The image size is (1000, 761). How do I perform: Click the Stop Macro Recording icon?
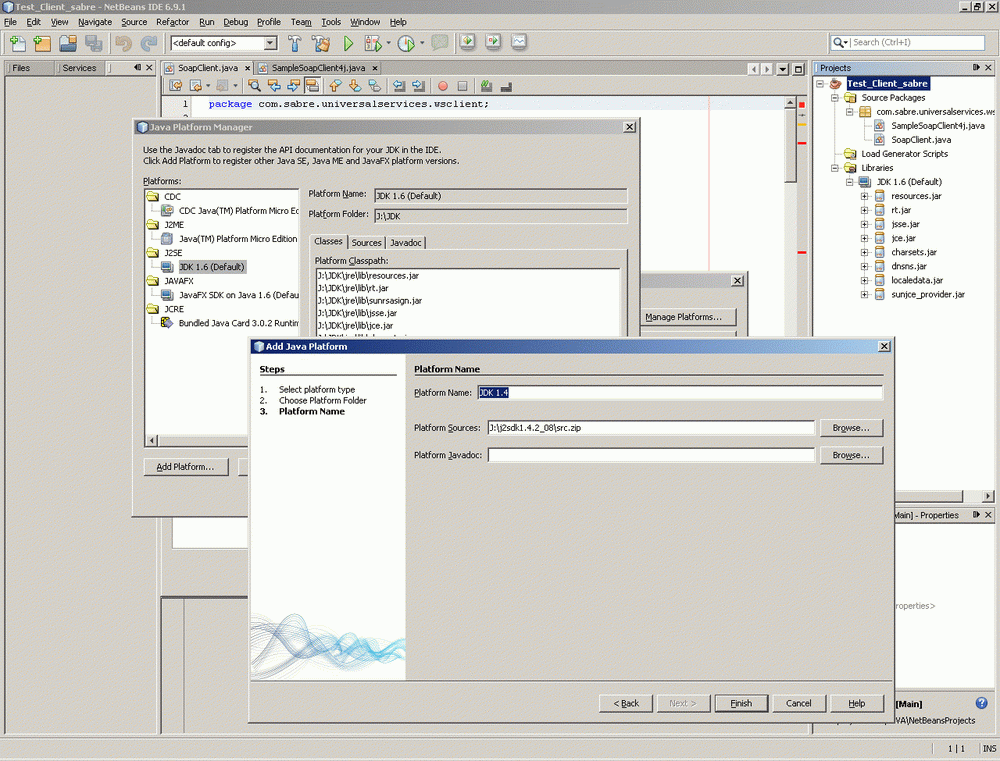(462, 85)
